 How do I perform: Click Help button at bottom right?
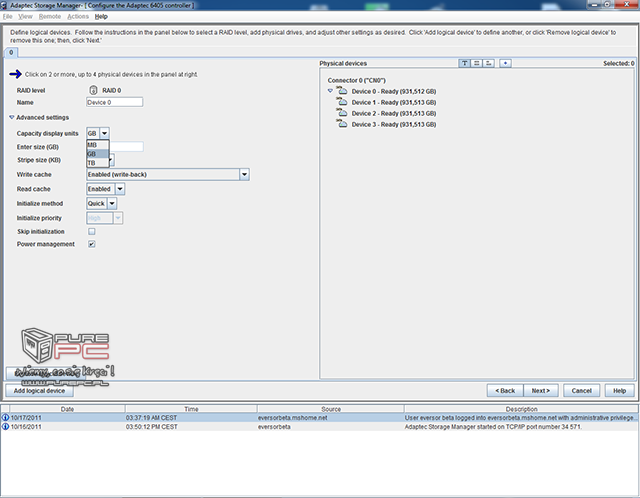[620, 391]
